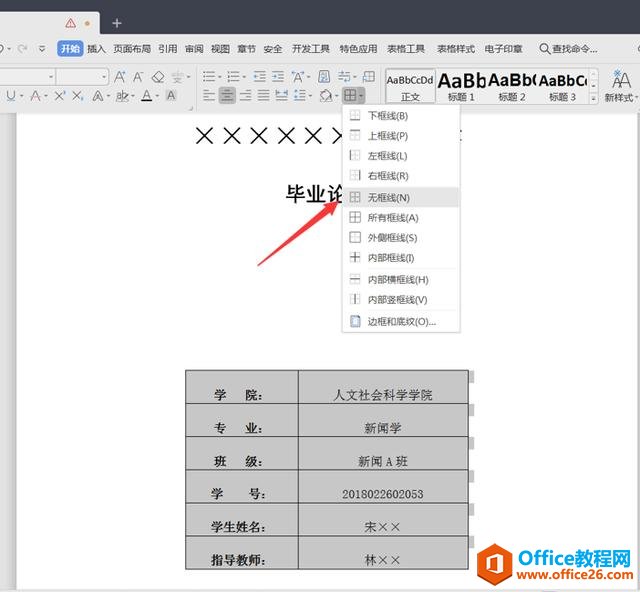This screenshot has width=640, height=592.
Task: Click the Chinese layout icon
Action: [x=298, y=76]
